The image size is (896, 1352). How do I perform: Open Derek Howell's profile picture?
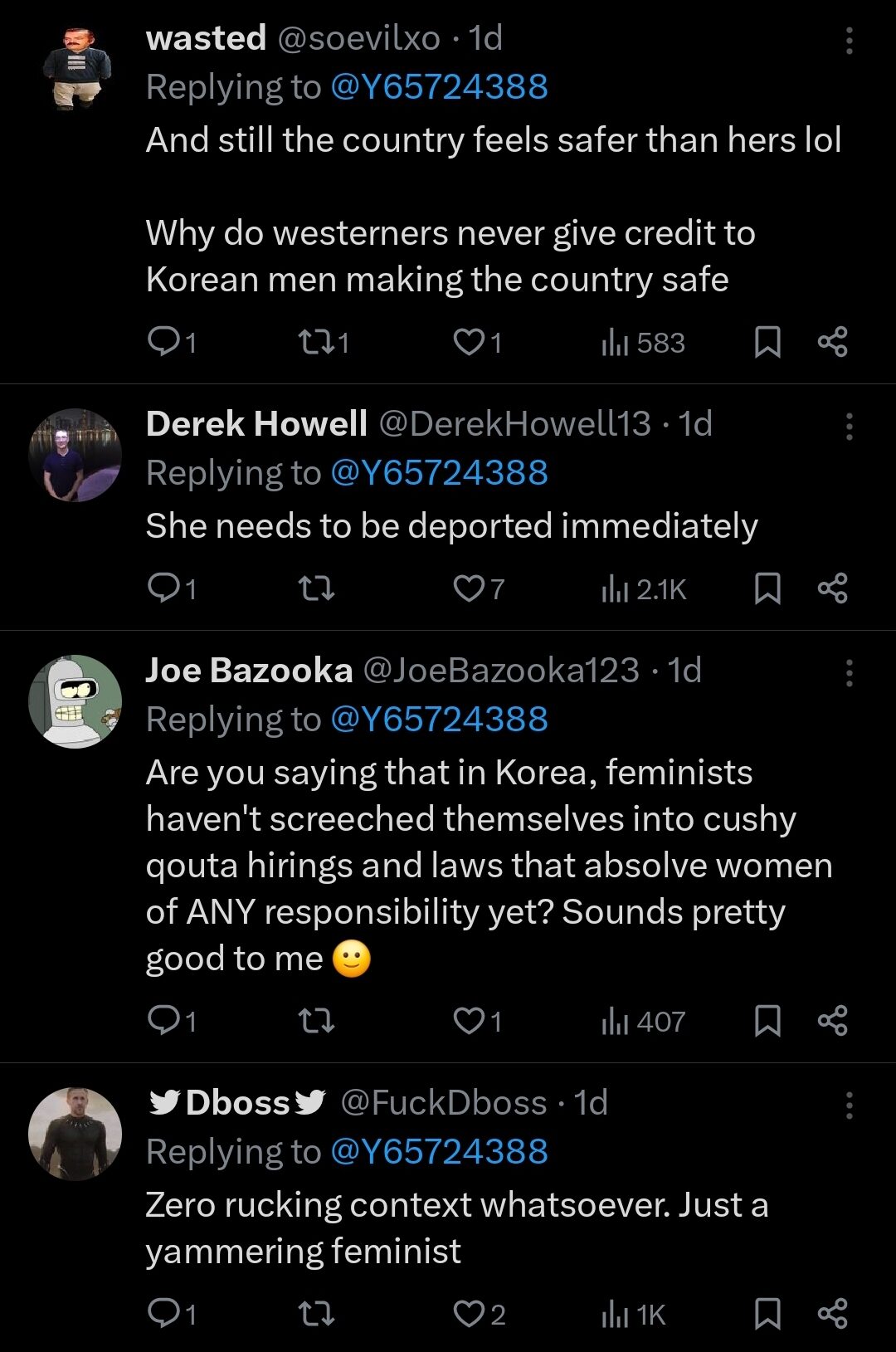75,455
